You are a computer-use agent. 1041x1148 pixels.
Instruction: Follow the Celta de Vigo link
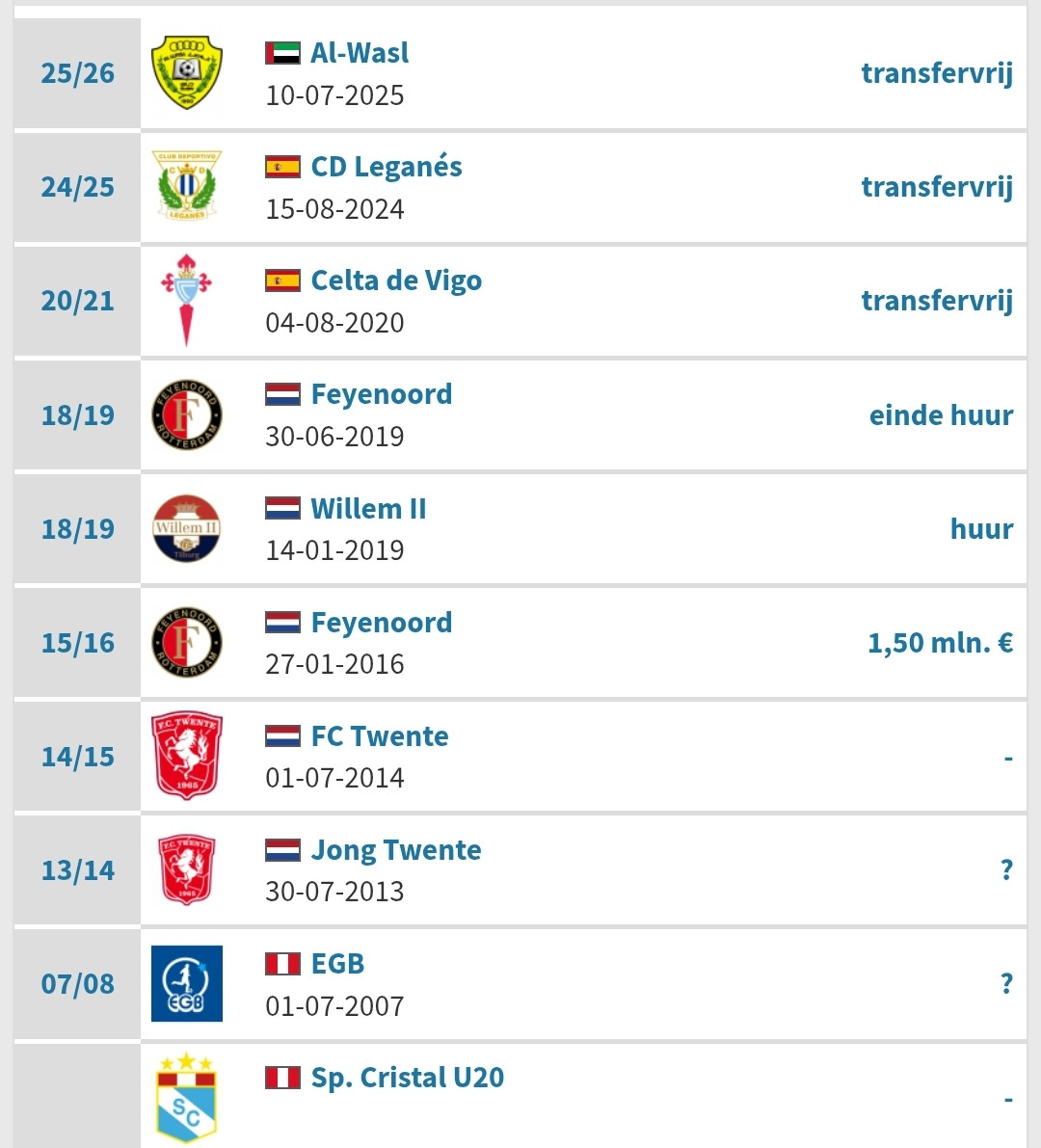click(x=396, y=281)
